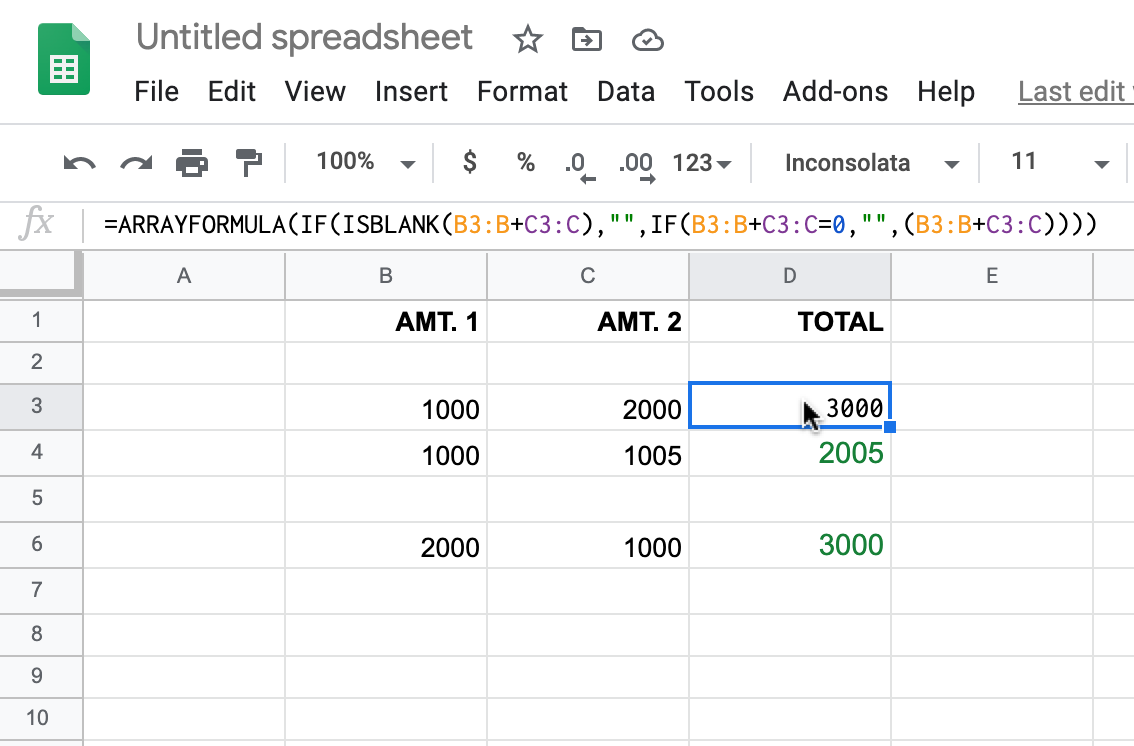
Task: Click the Last edit link
Action: [x=1075, y=92]
